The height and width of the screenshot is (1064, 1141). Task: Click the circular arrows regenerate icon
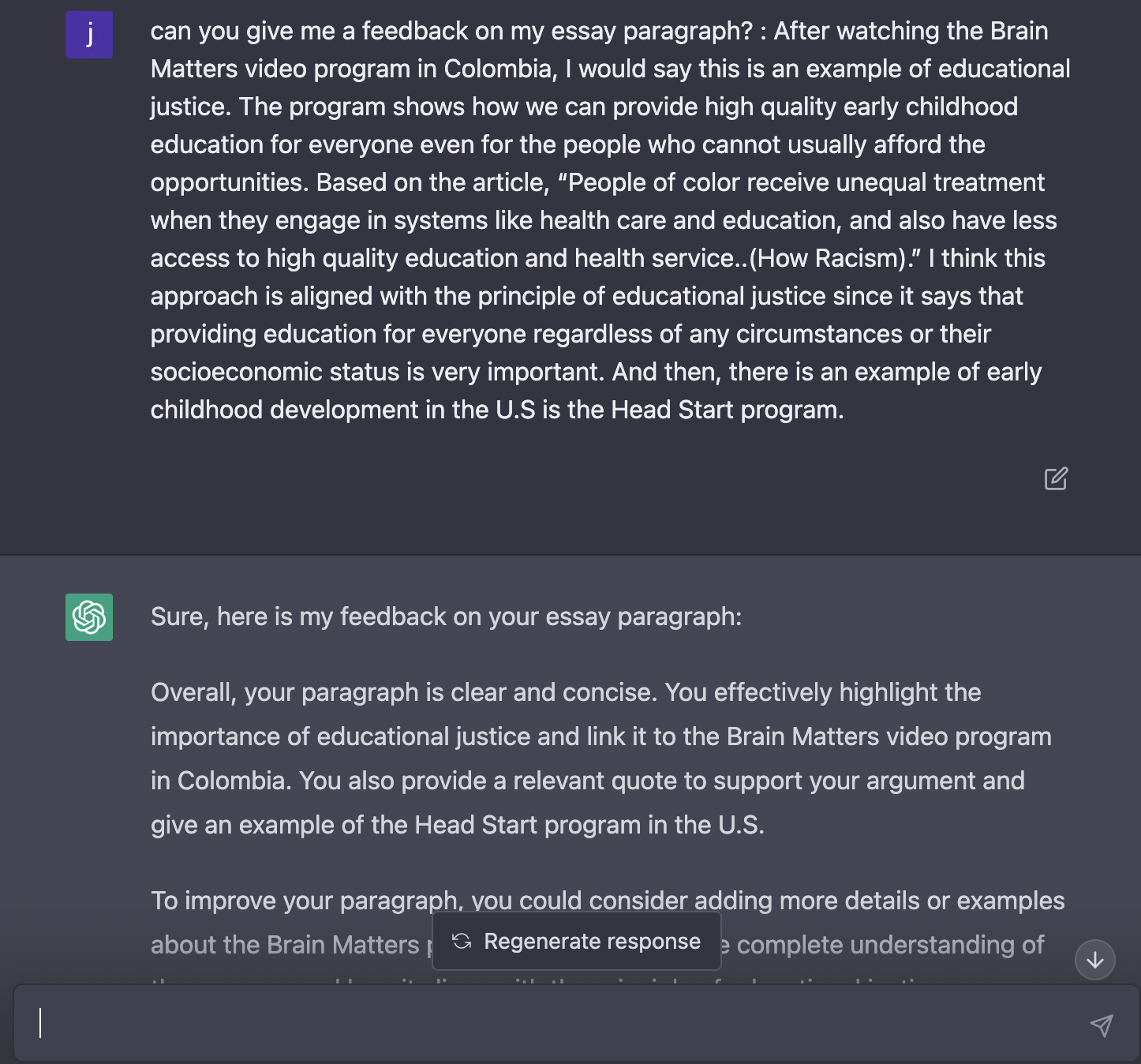tap(462, 941)
